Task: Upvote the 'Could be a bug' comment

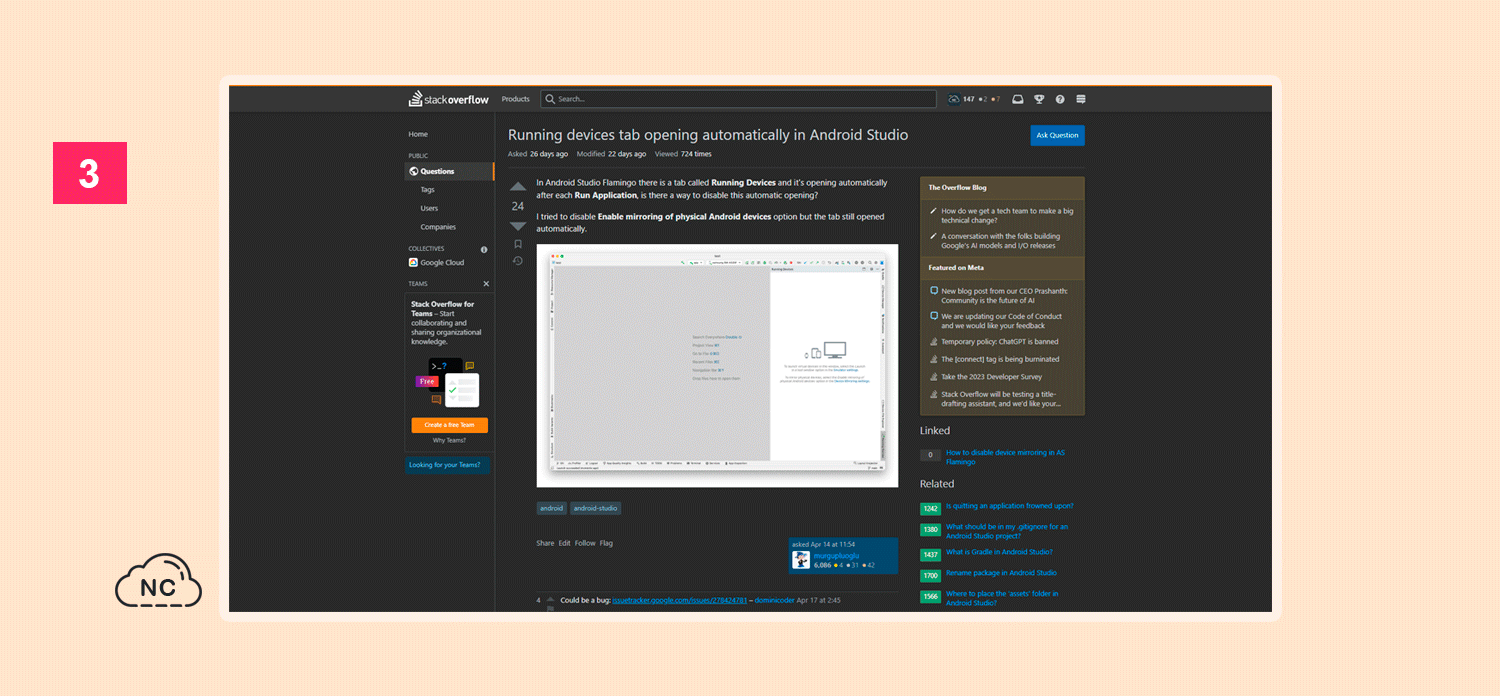Action: pyautogui.click(x=550, y=599)
